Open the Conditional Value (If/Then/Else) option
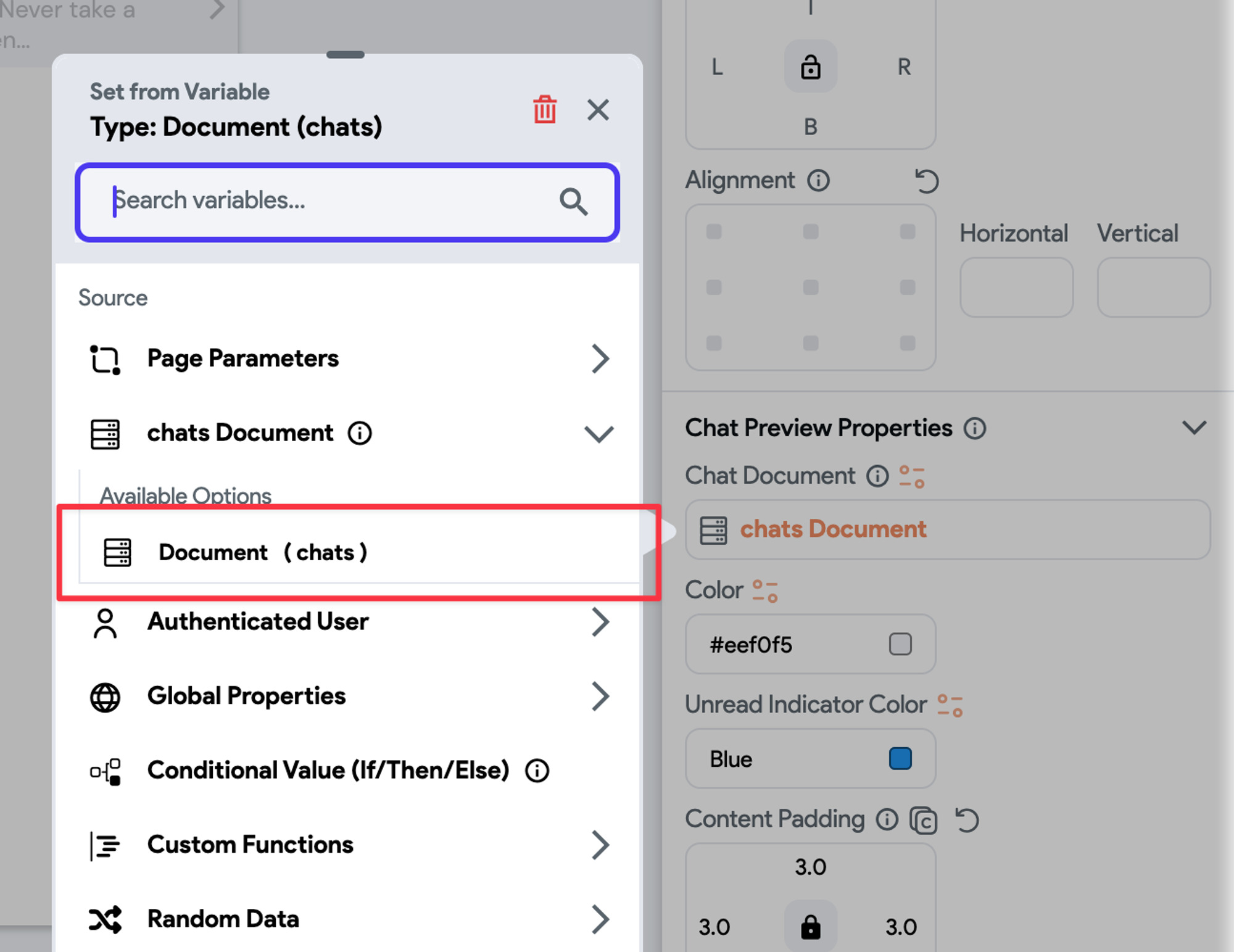Image resolution: width=1234 pixels, height=952 pixels. click(x=328, y=770)
